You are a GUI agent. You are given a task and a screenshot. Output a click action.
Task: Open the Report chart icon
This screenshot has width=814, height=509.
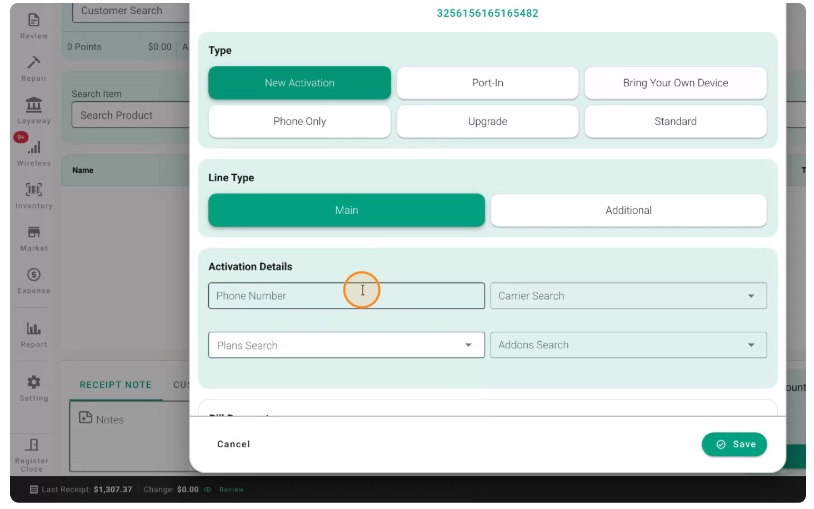pyautogui.click(x=34, y=328)
